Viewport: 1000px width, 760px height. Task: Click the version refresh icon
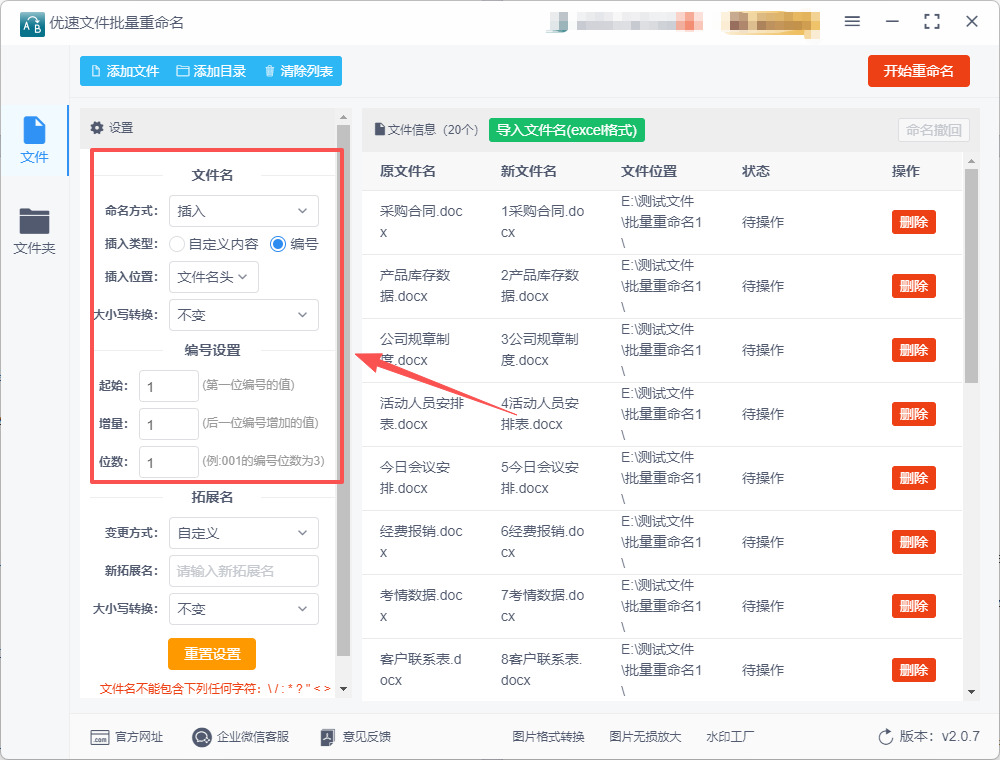pyautogui.click(x=885, y=737)
